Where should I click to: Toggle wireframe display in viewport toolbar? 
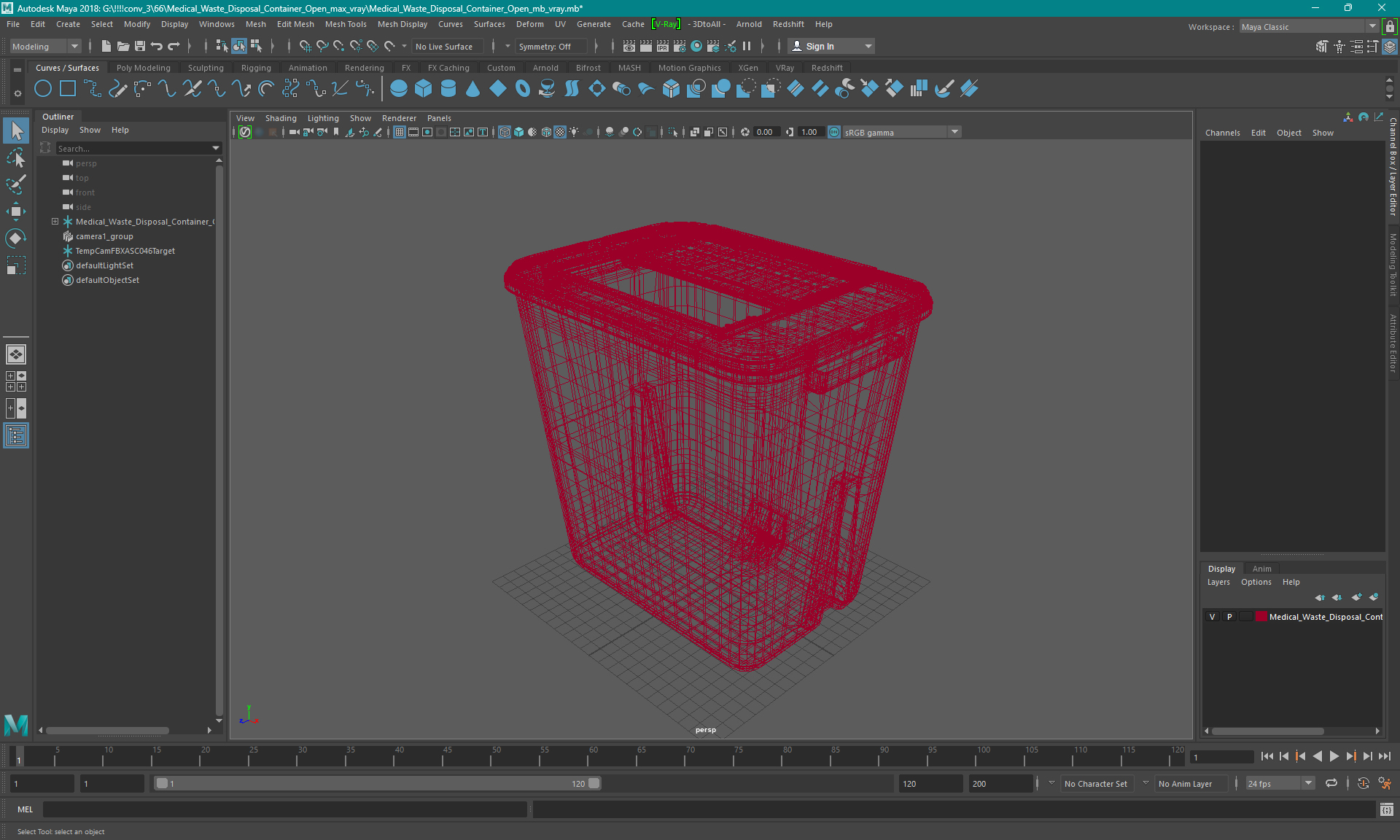point(505,132)
